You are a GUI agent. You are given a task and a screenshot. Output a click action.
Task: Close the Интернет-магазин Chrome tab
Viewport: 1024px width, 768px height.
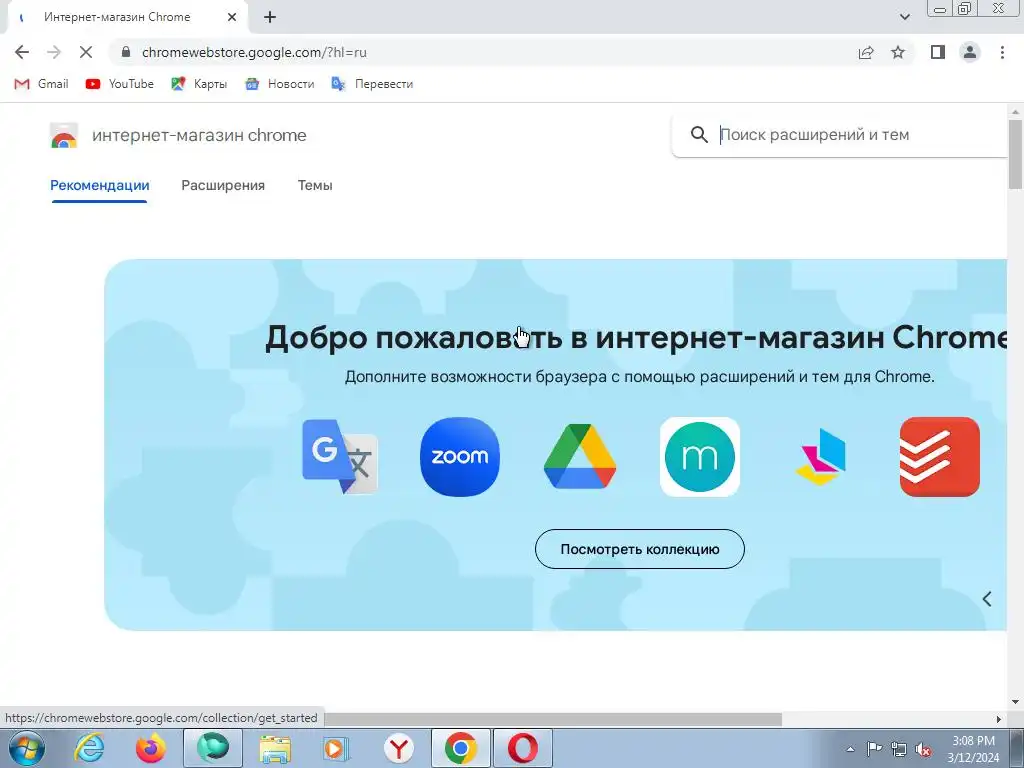231,18
